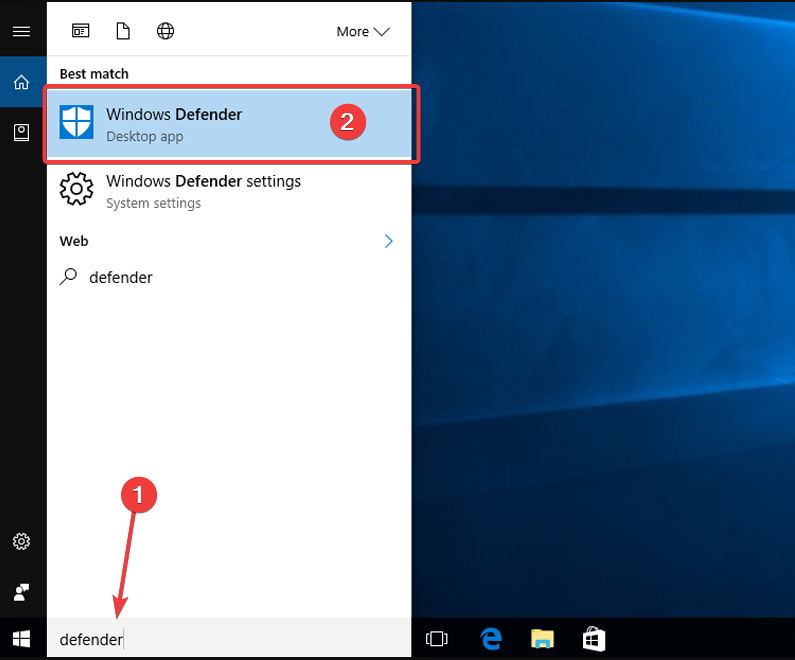This screenshot has height=660, width=795.
Task: Open the Feedback person icon in sidebar
Action: (x=21, y=592)
